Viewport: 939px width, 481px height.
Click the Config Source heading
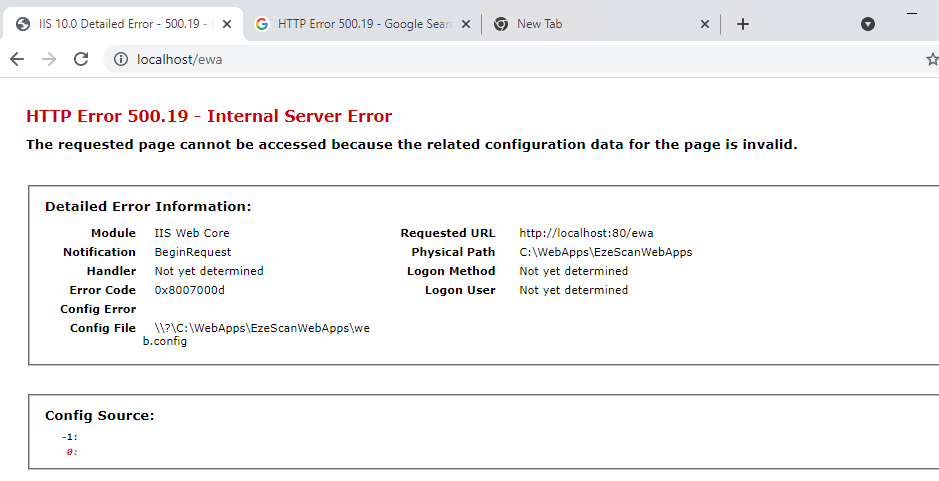coord(99,416)
